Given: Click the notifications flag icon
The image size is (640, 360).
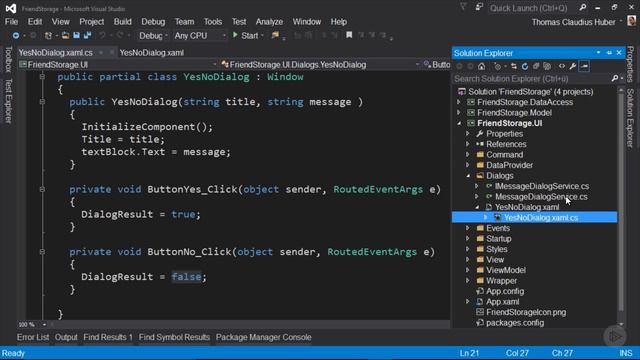Looking at the screenshot, I should point(463,7).
